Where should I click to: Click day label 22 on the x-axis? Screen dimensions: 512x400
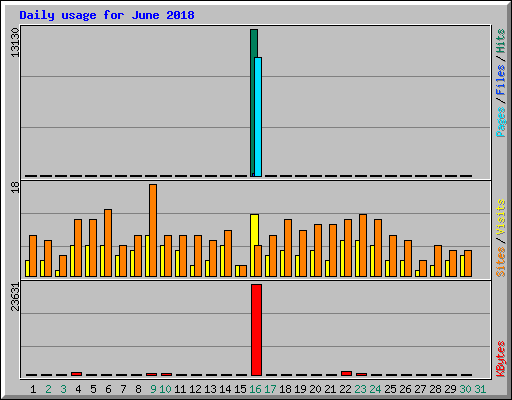click(x=345, y=389)
